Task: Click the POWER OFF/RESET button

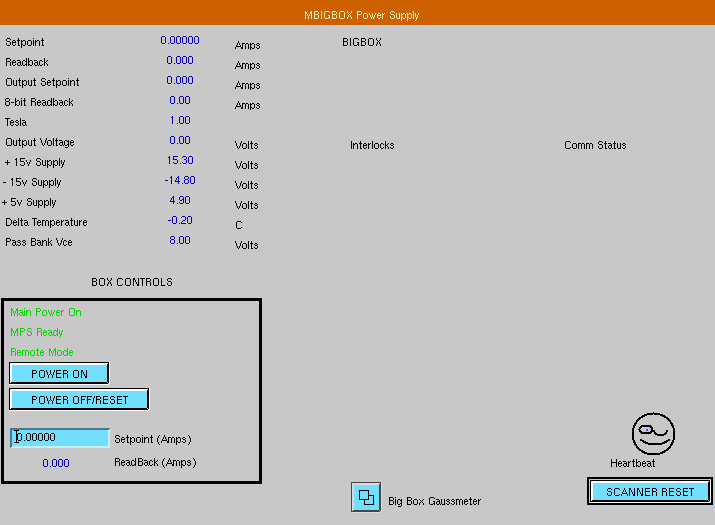Action: click(79, 400)
